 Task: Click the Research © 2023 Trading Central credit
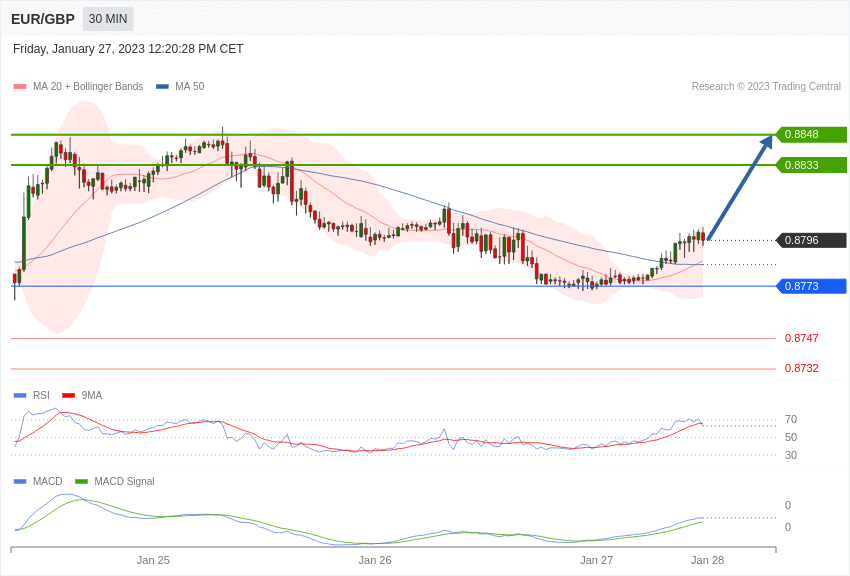click(766, 87)
